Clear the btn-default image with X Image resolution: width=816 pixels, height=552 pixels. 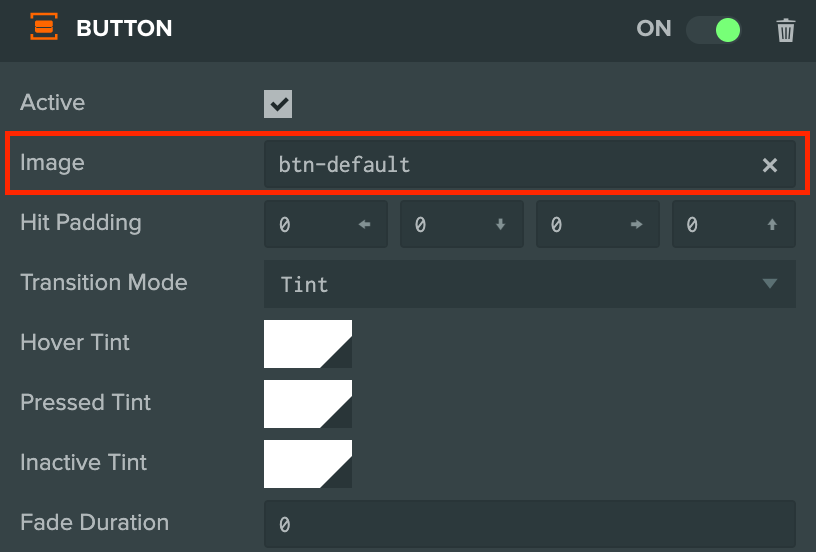tap(770, 165)
